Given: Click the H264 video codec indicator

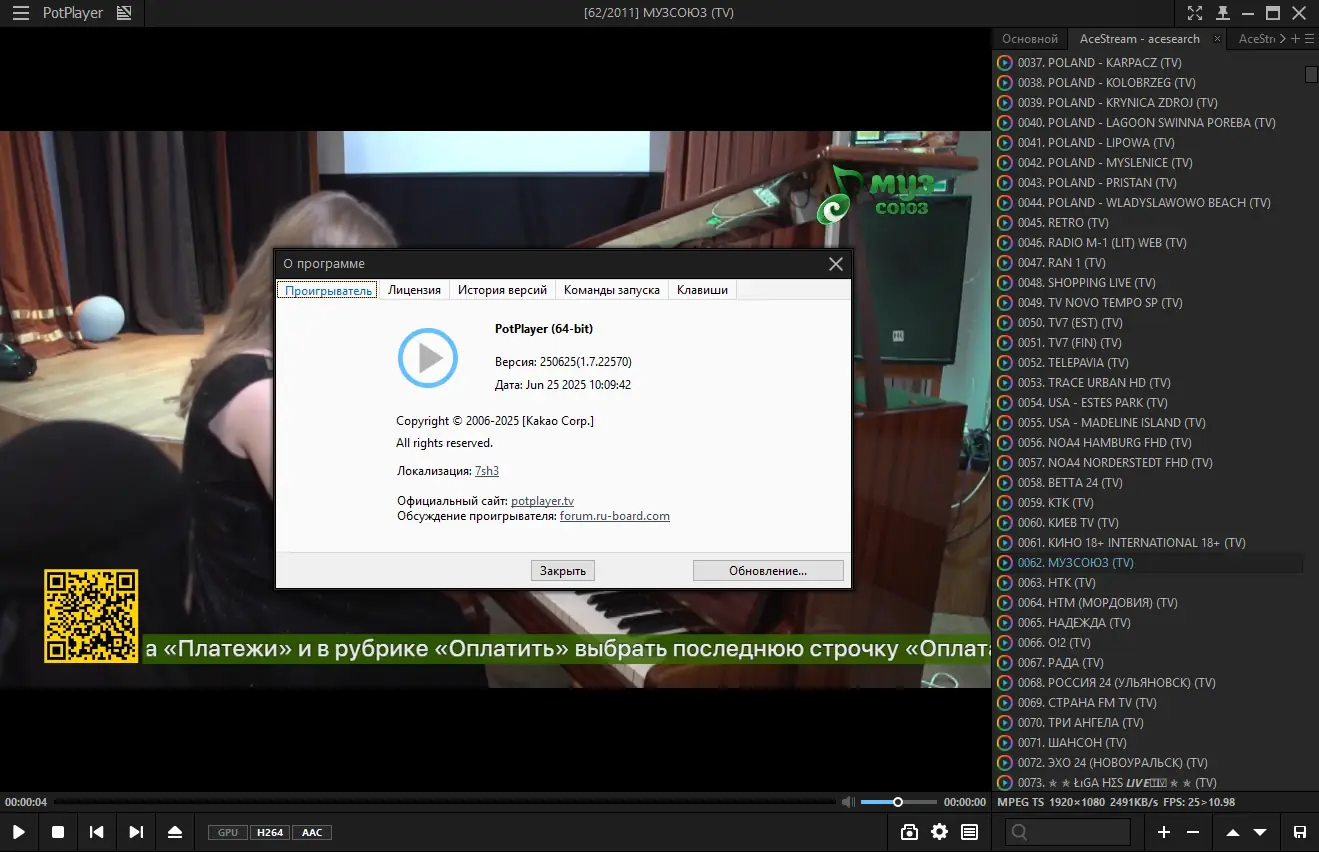Looking at the screenshot, I should (x=270, y=832).
